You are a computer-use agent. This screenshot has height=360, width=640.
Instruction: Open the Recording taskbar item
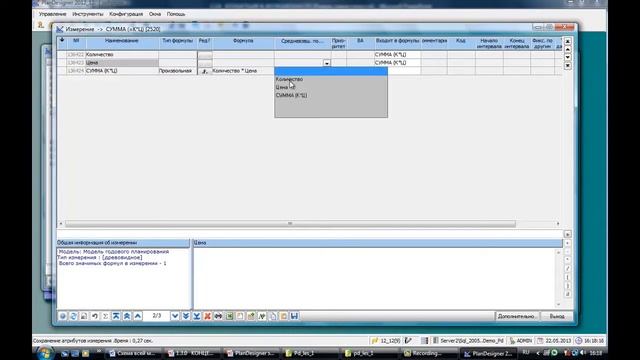(x=429, y=353)
